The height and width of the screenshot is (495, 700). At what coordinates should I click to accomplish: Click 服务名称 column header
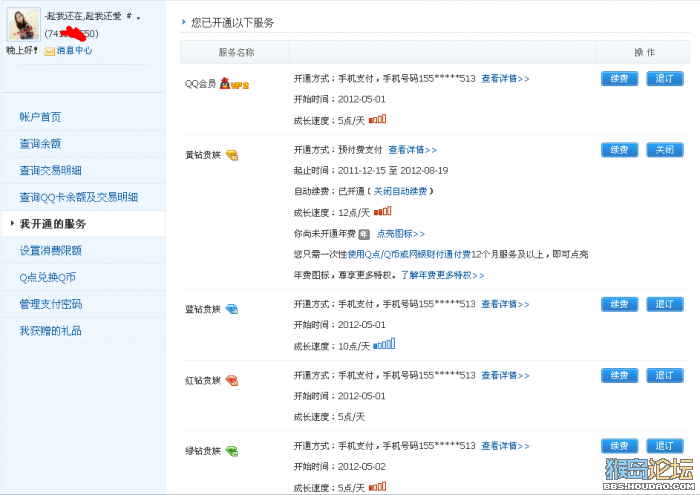pyautogui.click(x=236, y=52)
